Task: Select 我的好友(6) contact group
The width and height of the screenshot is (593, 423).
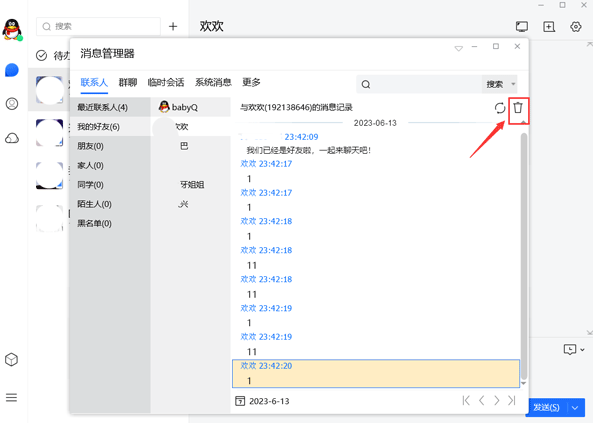Action: pyautogui.click(x=110, y=127)
